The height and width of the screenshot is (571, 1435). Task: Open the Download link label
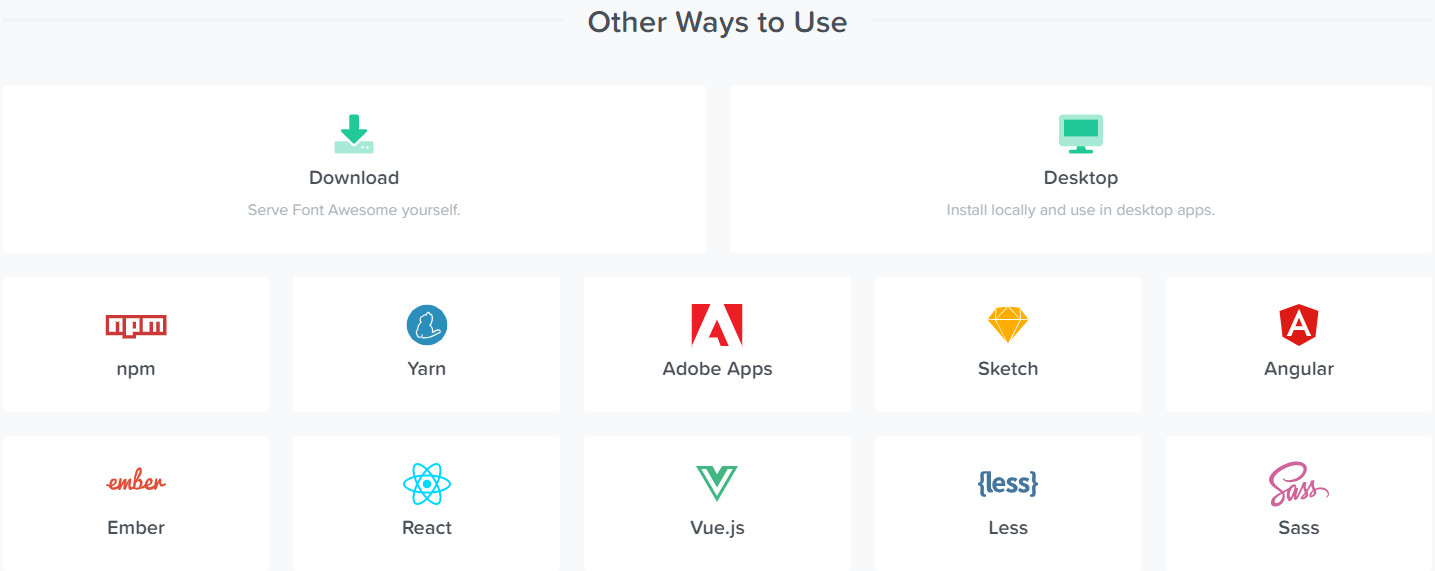[354, 178]
